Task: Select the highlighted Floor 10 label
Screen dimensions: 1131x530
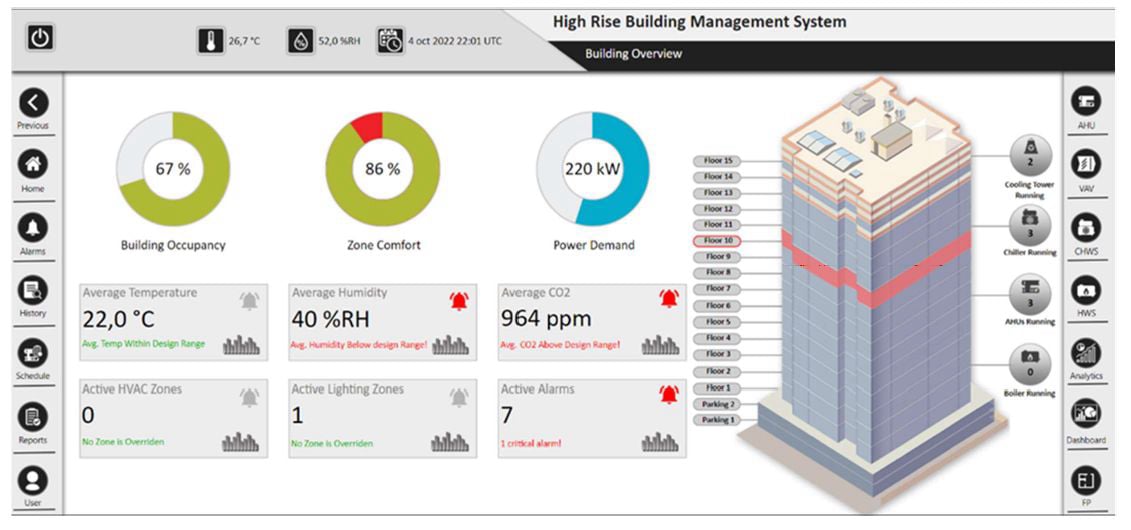Action: (x=717, y=241)
